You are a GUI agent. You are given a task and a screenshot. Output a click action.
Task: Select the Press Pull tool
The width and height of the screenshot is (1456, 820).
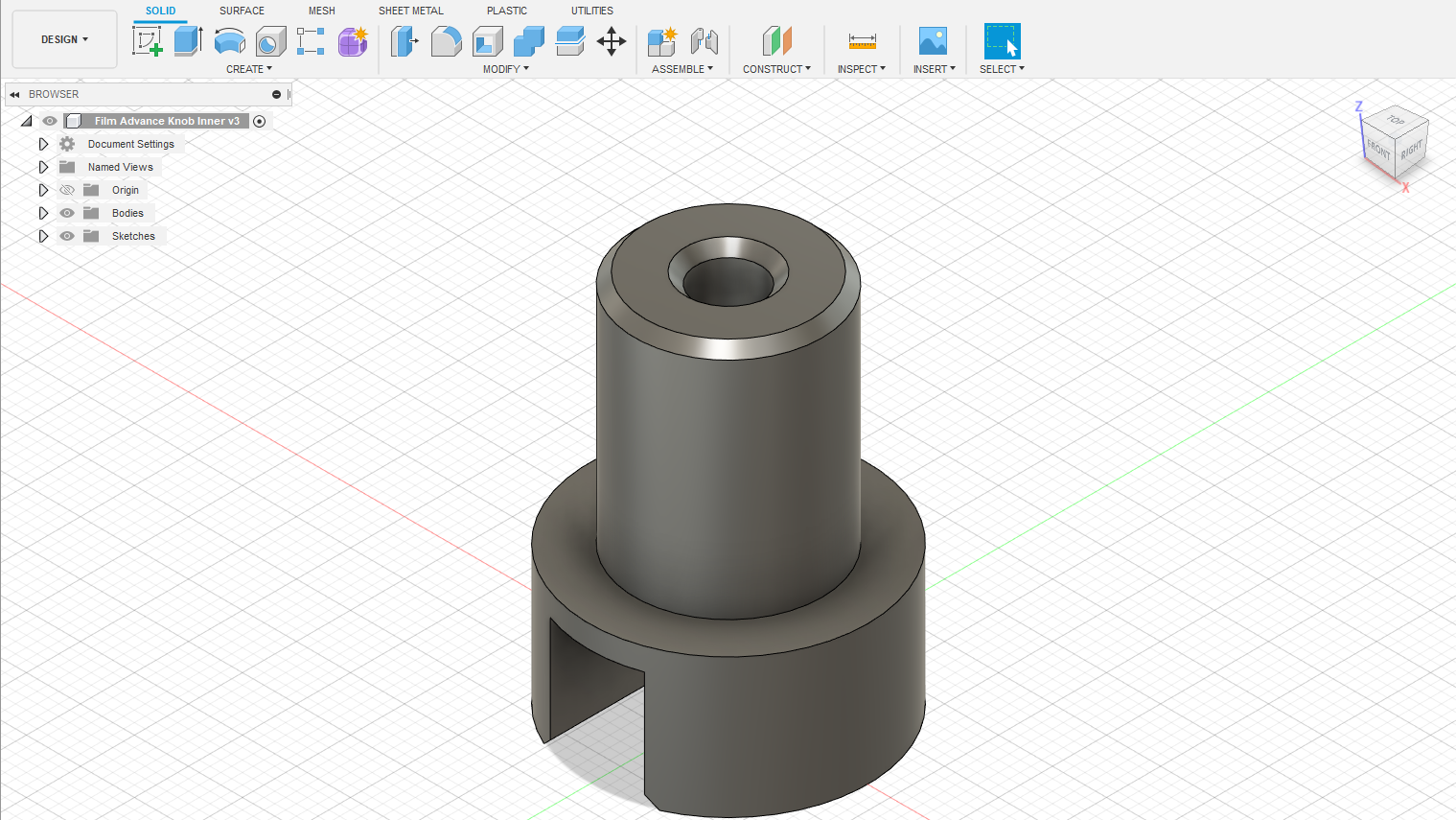coord(404,41)
